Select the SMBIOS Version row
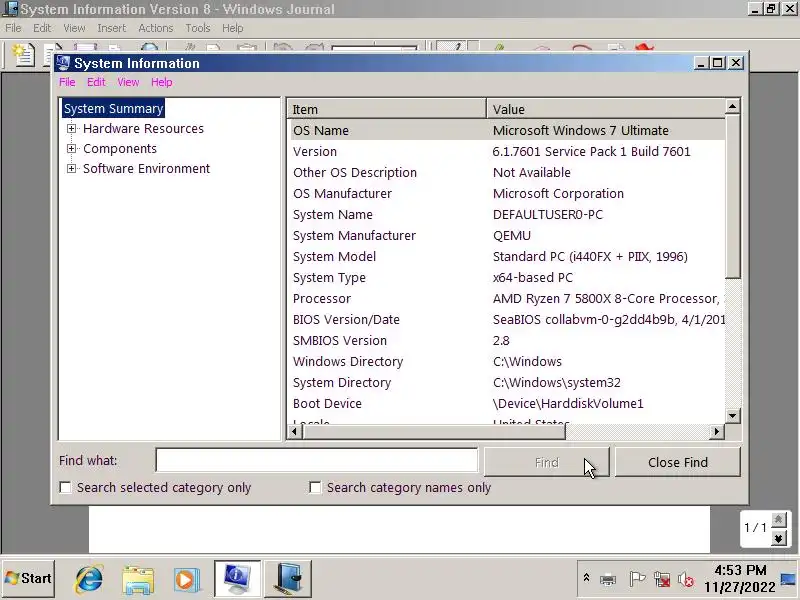 tap(507, 340)
